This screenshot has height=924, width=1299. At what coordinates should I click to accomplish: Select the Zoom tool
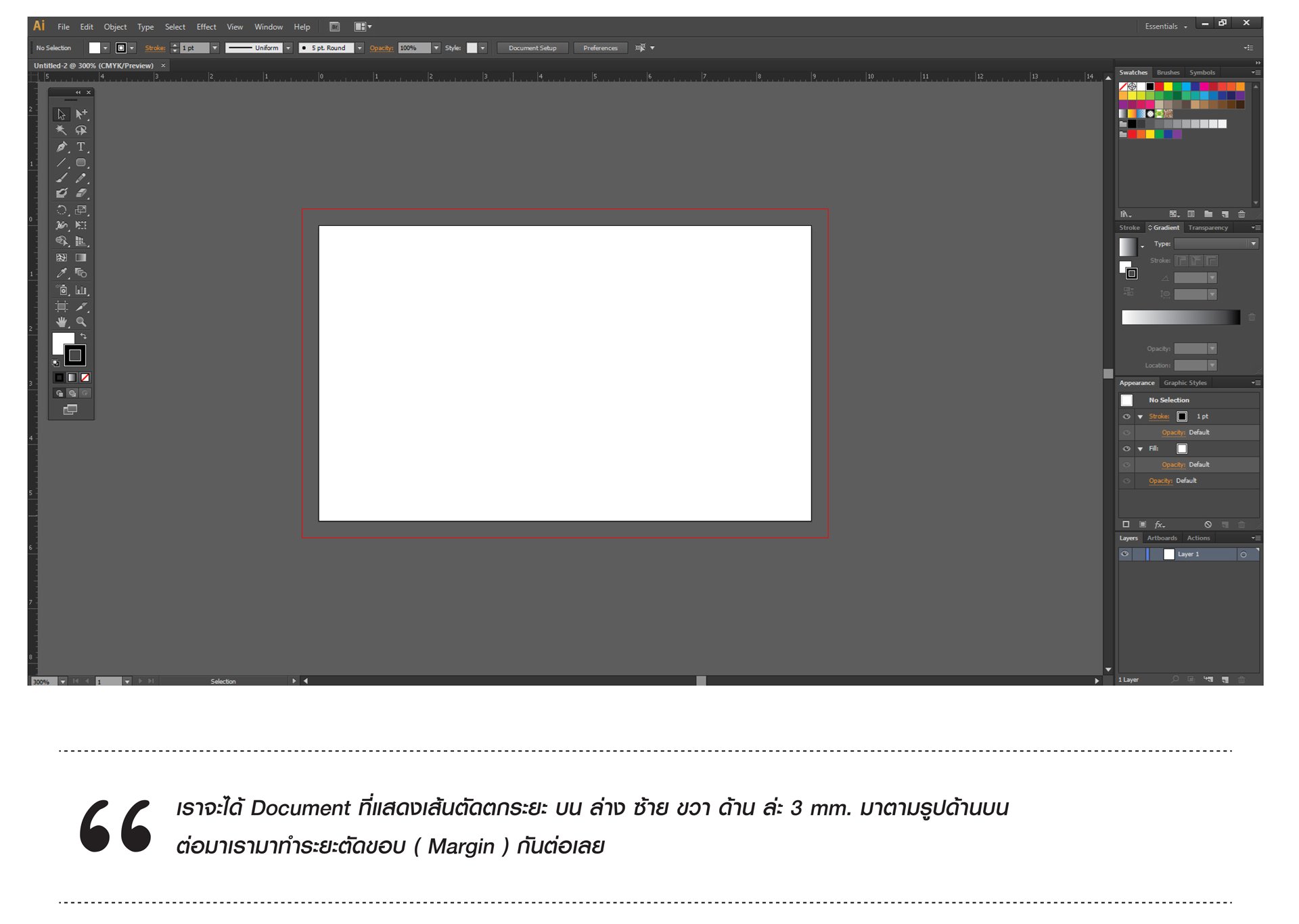81,323
